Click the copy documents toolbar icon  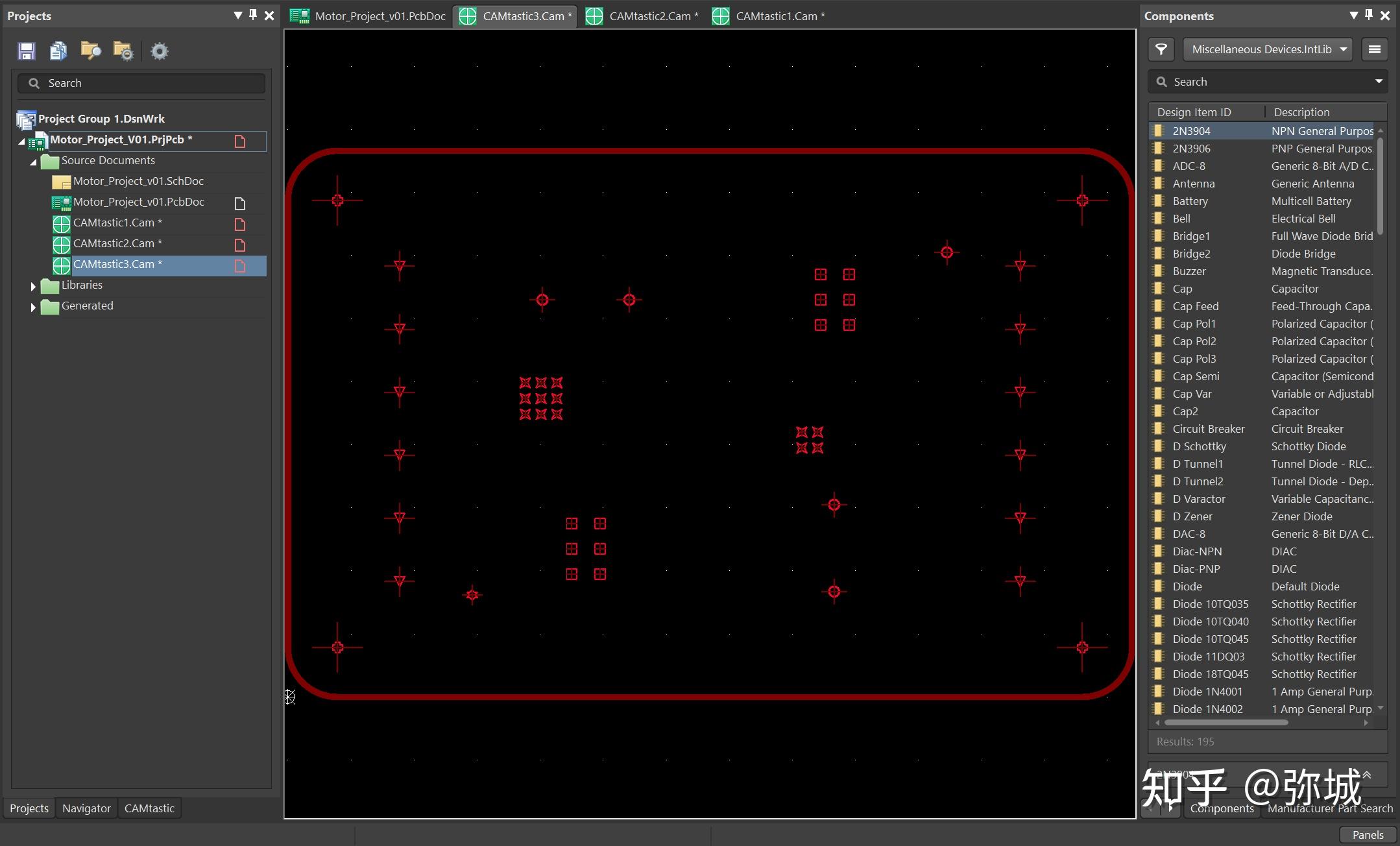tap(58, 51)
